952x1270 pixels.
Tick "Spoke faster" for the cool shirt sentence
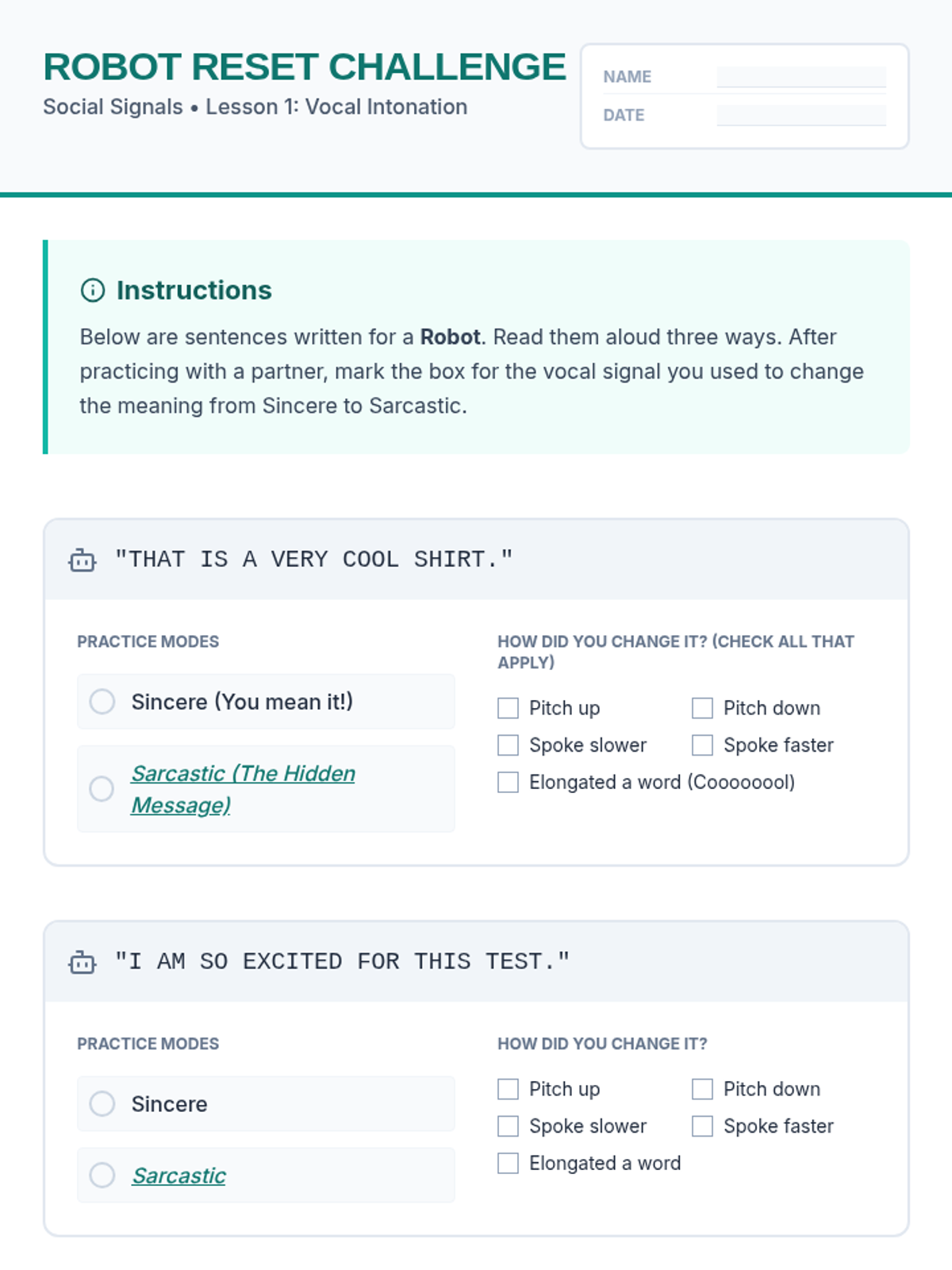point(702,745)
